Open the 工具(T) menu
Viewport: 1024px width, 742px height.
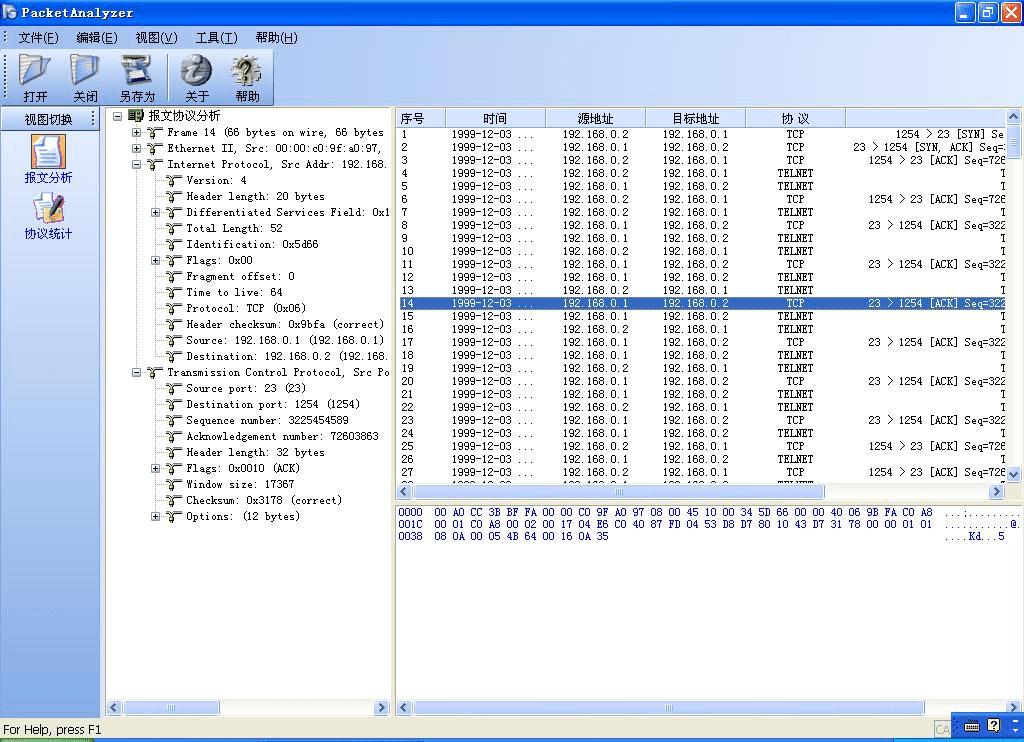coord(216,38)
